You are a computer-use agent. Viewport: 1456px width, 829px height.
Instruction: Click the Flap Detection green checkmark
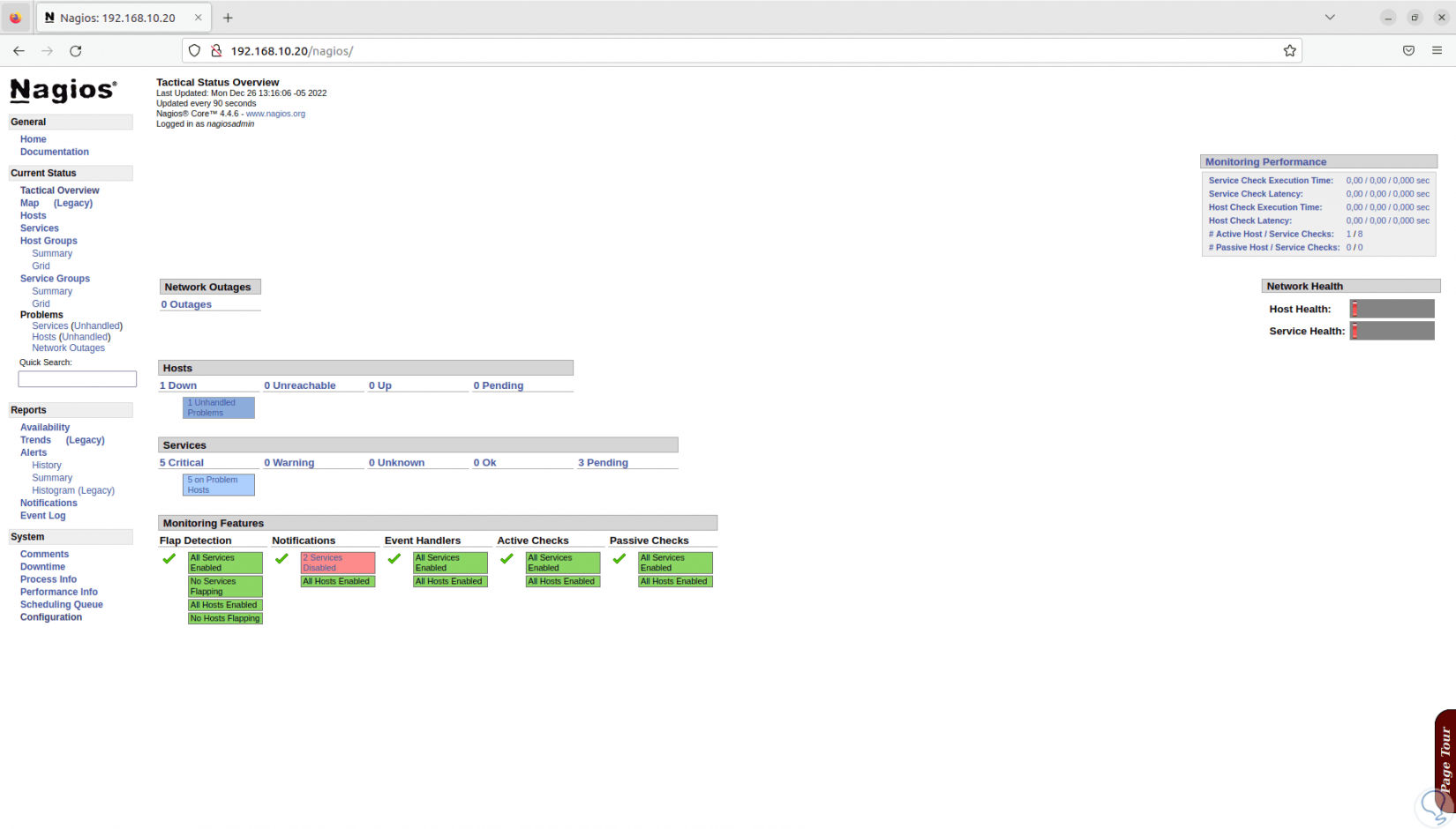(169, 559)
